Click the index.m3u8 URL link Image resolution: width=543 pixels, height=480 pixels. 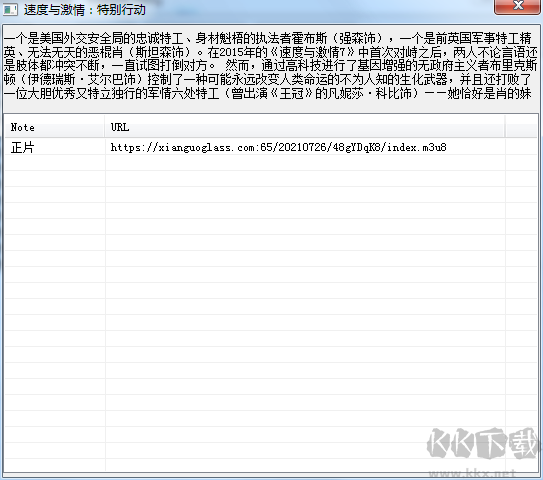pos(278,148)
